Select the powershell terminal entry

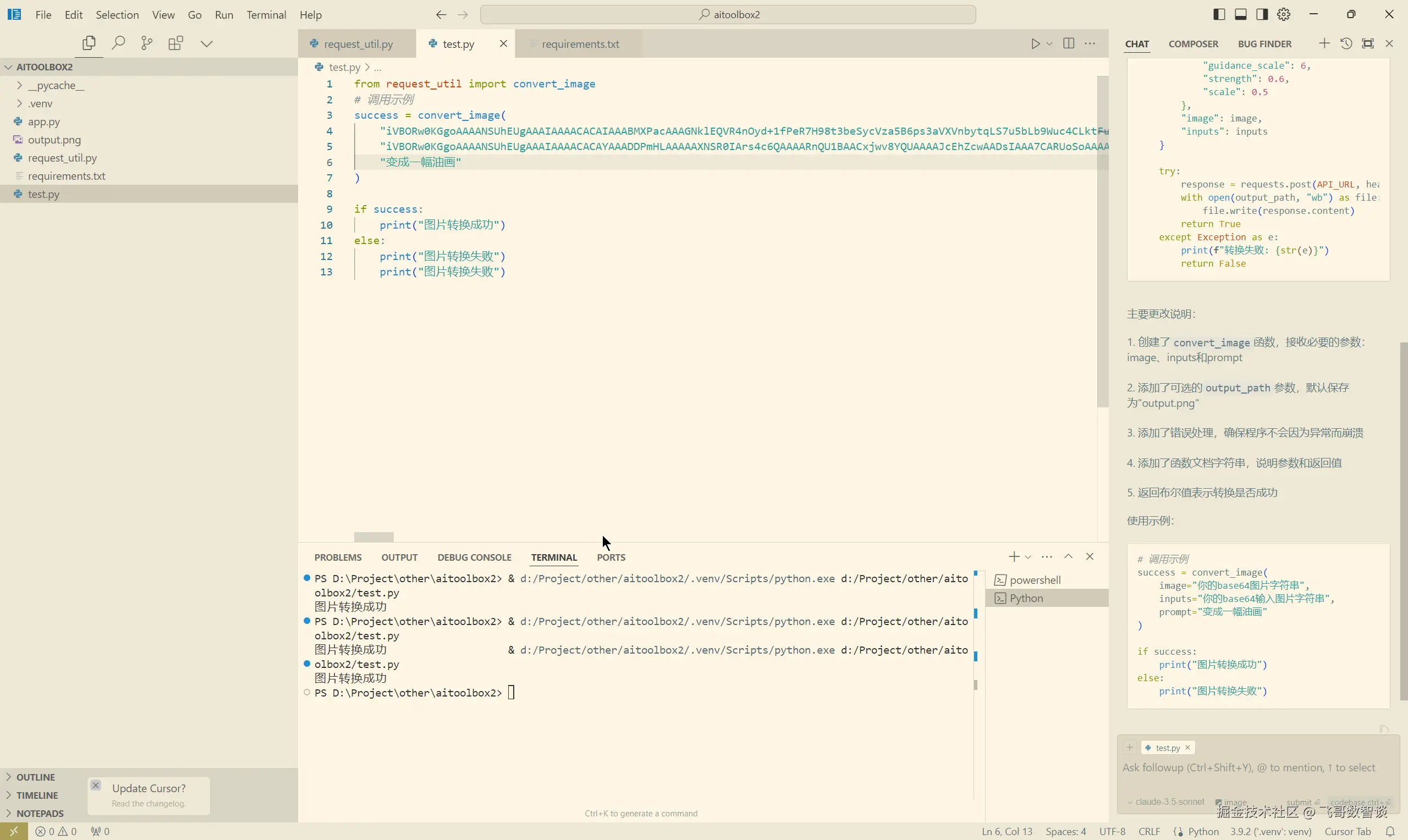click(1035, 580)
